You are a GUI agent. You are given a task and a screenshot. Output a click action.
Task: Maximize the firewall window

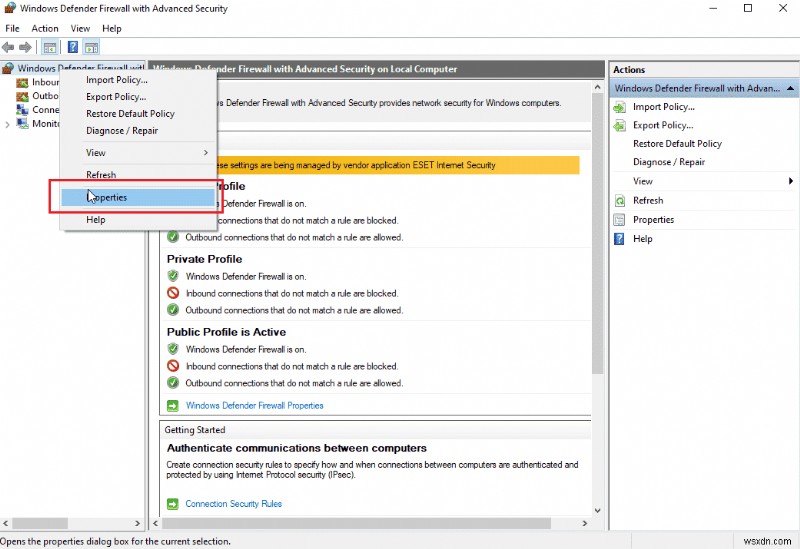pyautogui.click(x=748, y=8)
